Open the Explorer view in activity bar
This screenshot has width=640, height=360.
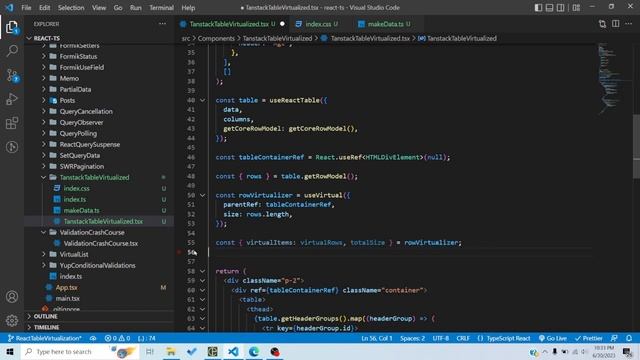pos(12,27)
